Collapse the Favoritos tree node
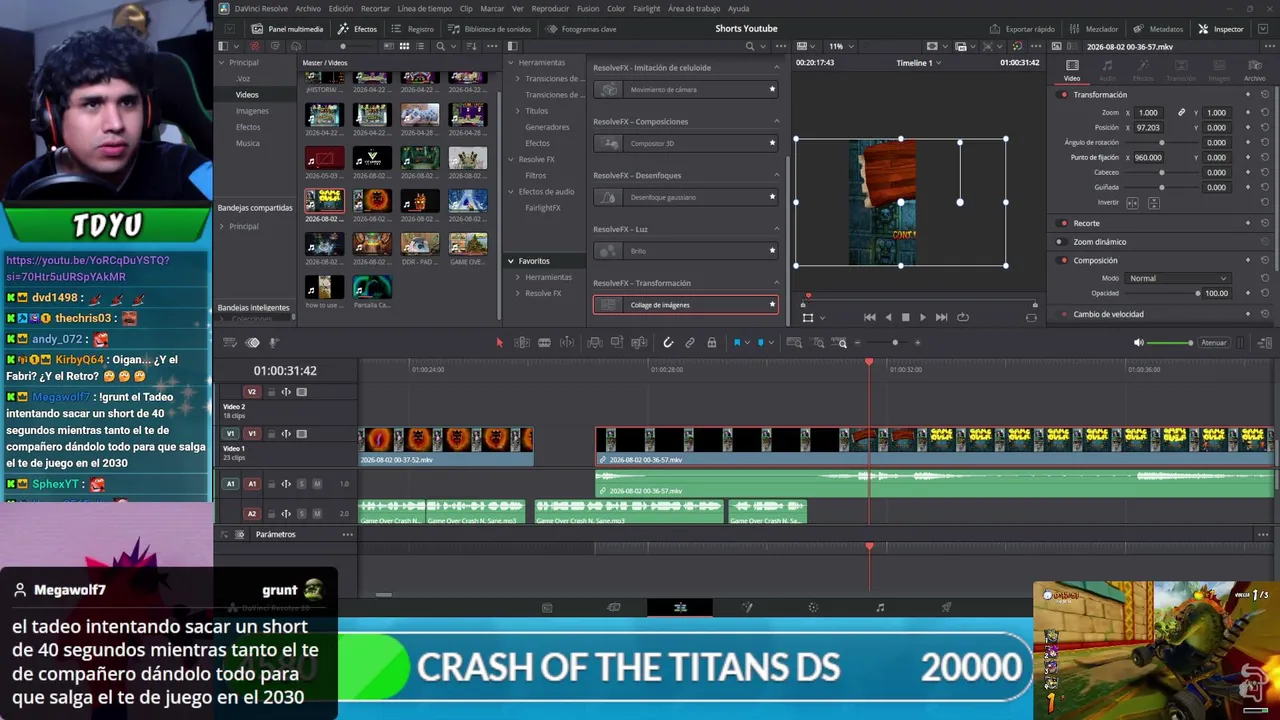 (511, 261)
